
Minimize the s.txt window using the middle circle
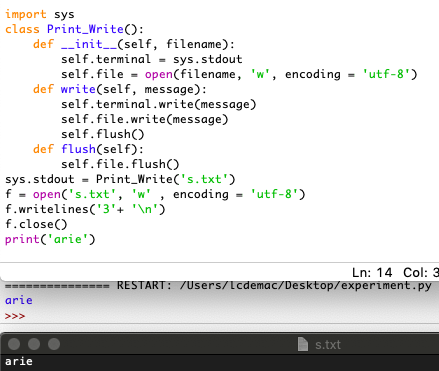click(x=34, y=344)
